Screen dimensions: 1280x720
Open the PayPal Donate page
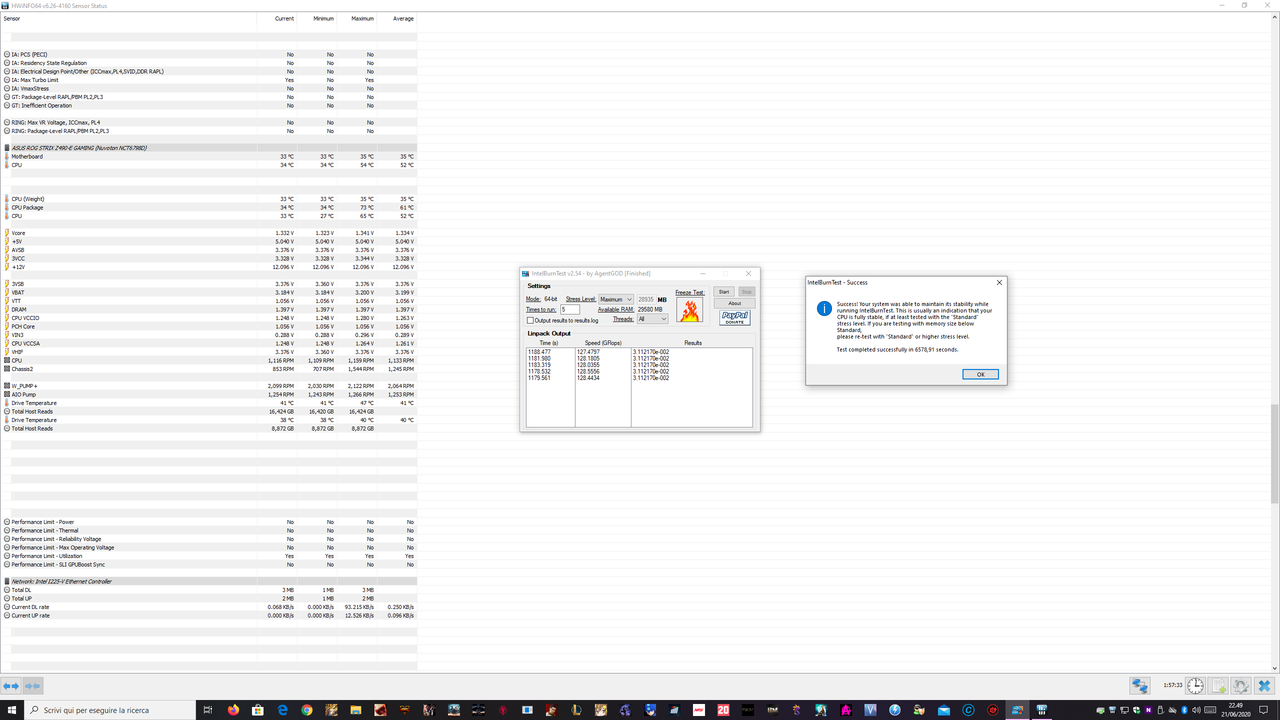tap(735, 318)
